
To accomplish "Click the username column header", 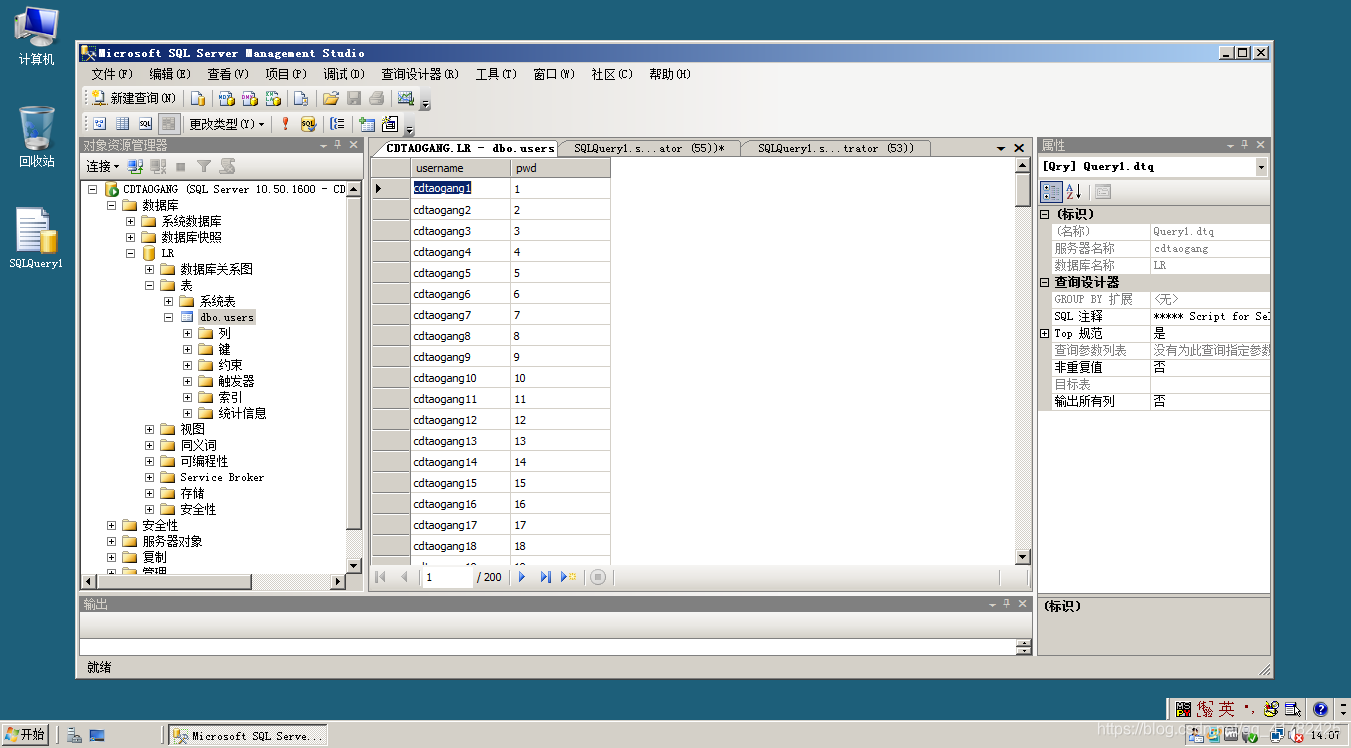I will pos(460,168).
